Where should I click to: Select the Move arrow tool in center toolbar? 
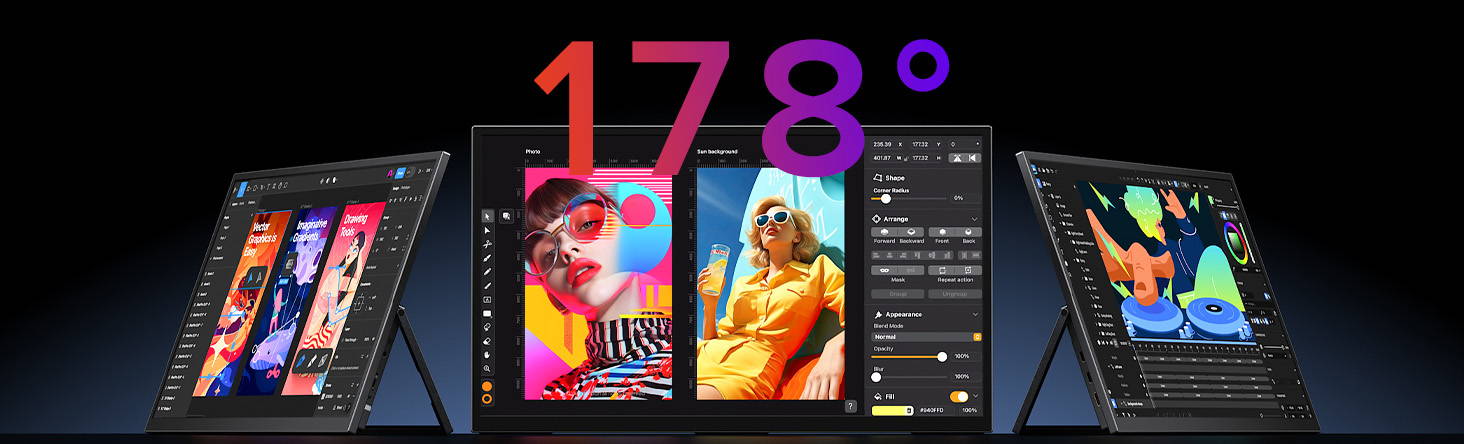(x=487, y=216)
